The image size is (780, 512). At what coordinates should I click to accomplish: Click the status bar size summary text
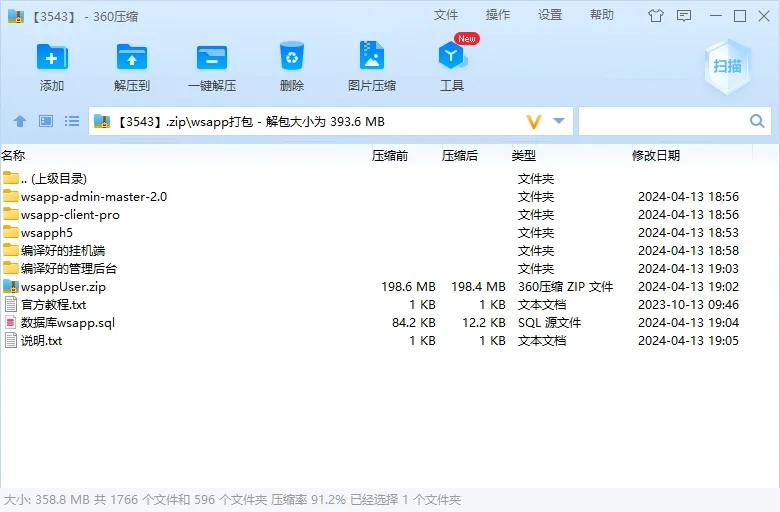click(x=232, y=500)
